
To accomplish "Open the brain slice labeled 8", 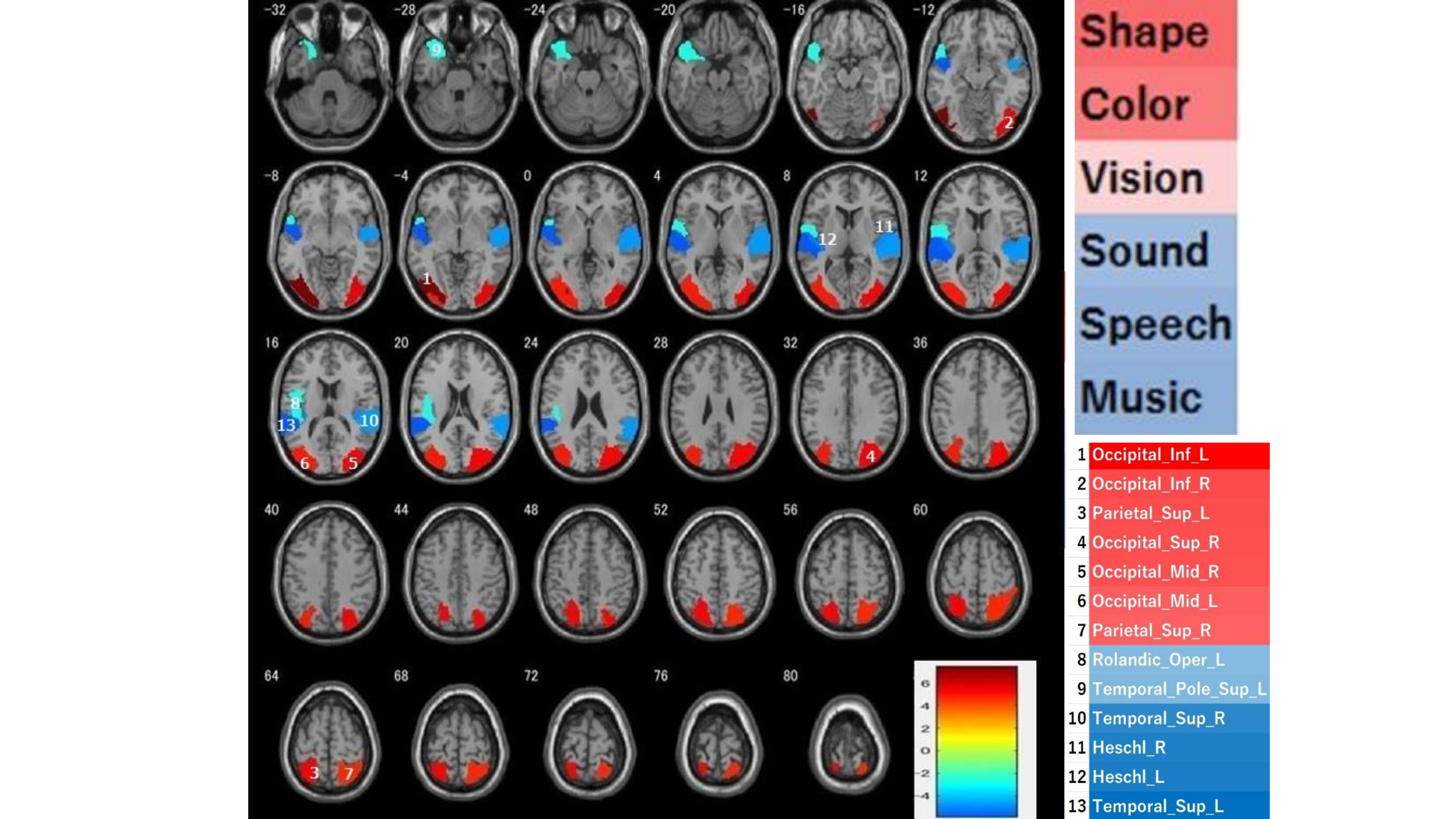I will [848, 240].
